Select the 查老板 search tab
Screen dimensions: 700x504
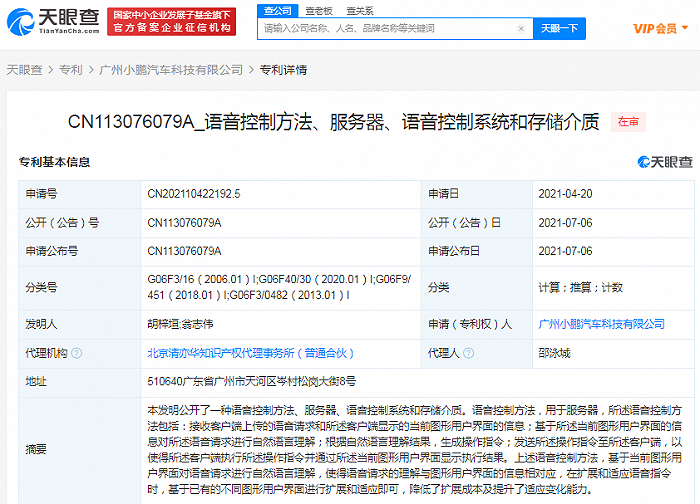coord(319,11)
